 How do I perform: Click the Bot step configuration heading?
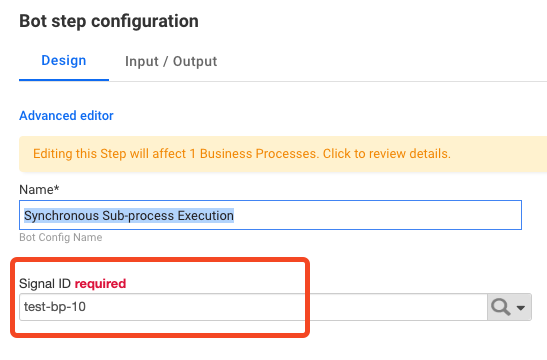tap(109, 21)
